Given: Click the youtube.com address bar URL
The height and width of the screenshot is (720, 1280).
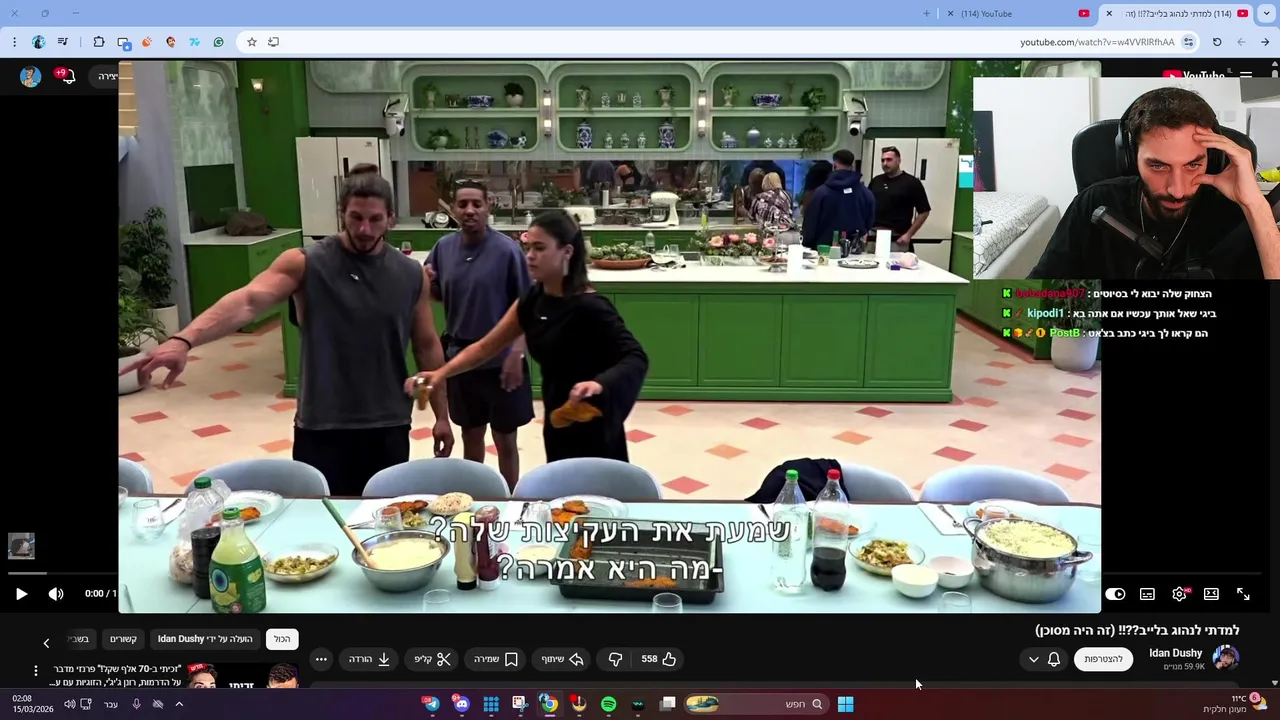Looking at the screenshot, I should pos(1097,42).
